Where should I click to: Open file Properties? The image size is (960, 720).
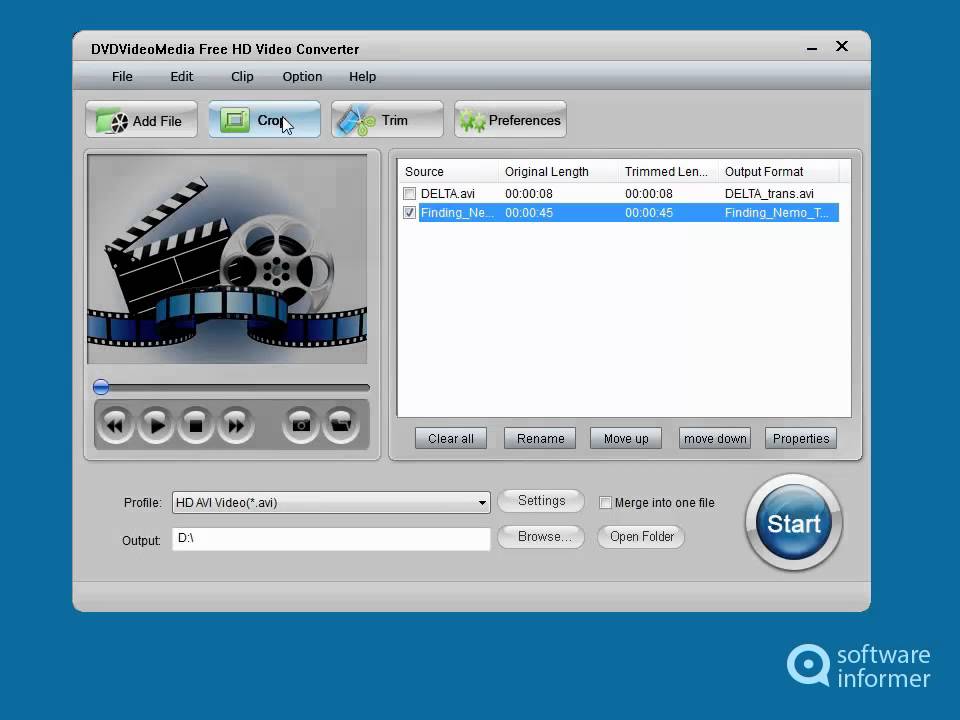click(x=801, y=438)
